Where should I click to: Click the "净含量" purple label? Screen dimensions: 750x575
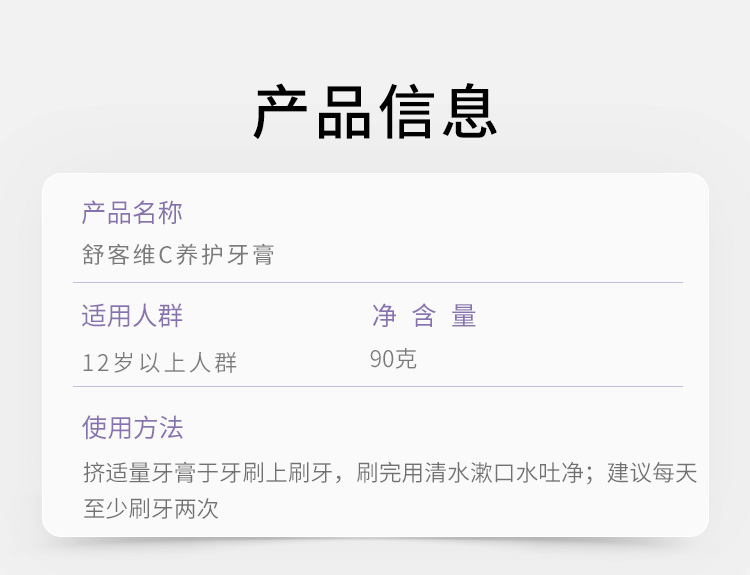click(x=424, y=317)
